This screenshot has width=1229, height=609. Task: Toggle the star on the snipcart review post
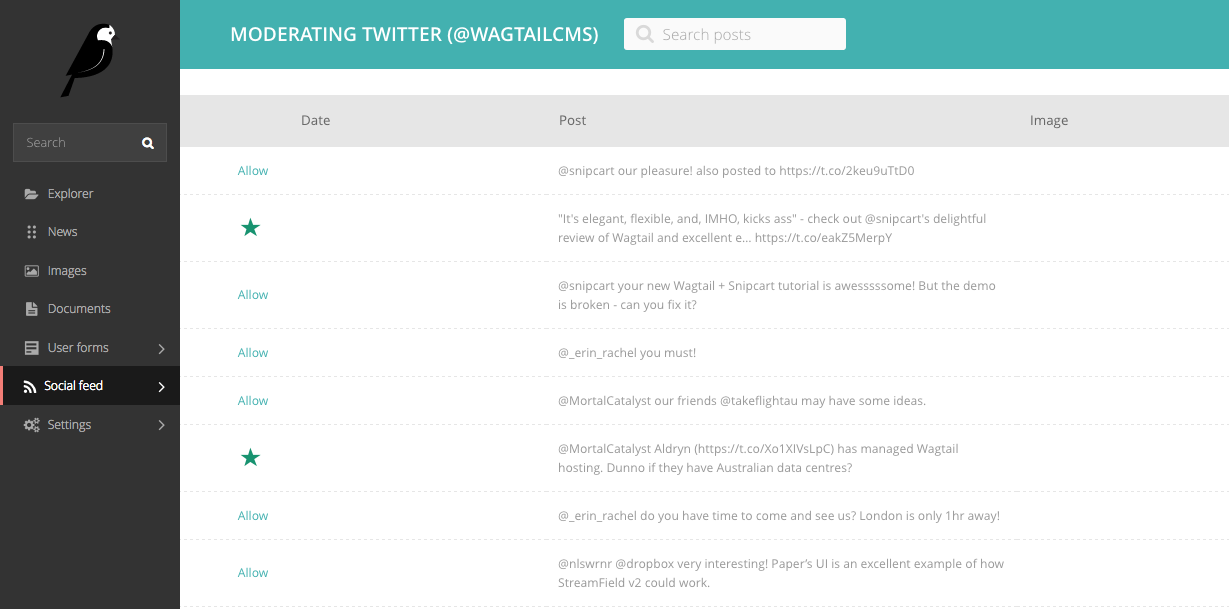(x=251, y=228)
